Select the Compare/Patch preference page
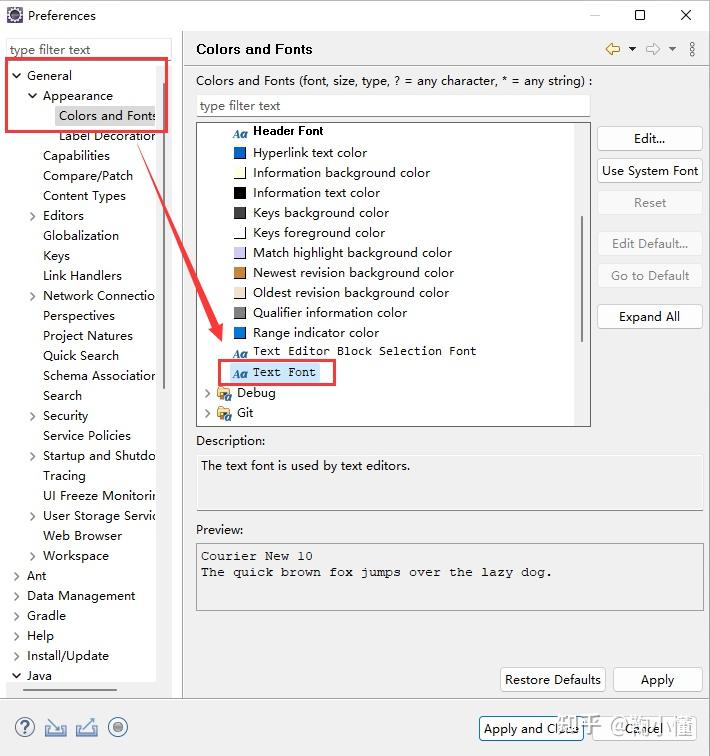 (88, 176)
